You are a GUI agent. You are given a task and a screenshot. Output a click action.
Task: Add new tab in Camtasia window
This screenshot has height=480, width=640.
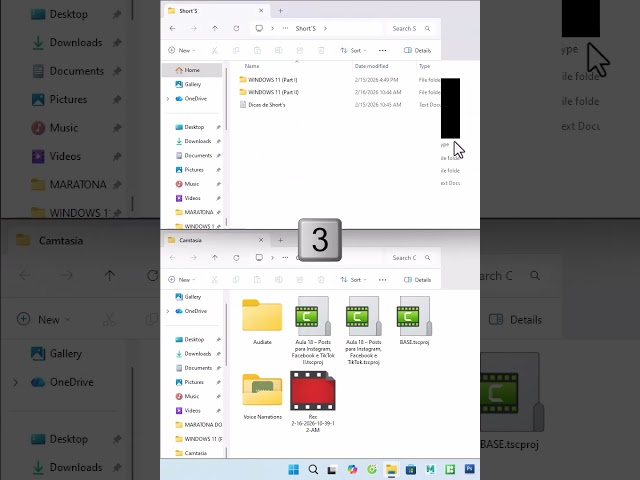tap(280, 240)
